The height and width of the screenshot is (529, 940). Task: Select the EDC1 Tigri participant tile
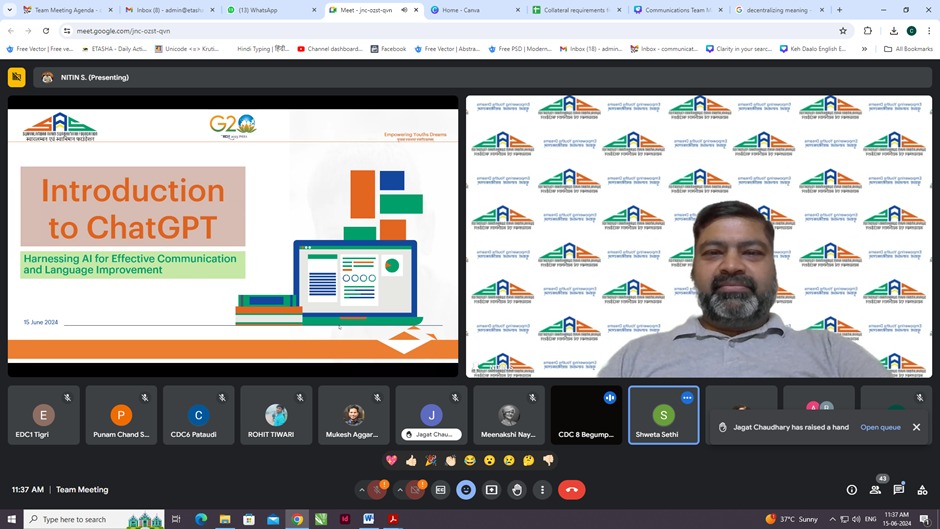[43, 415]
